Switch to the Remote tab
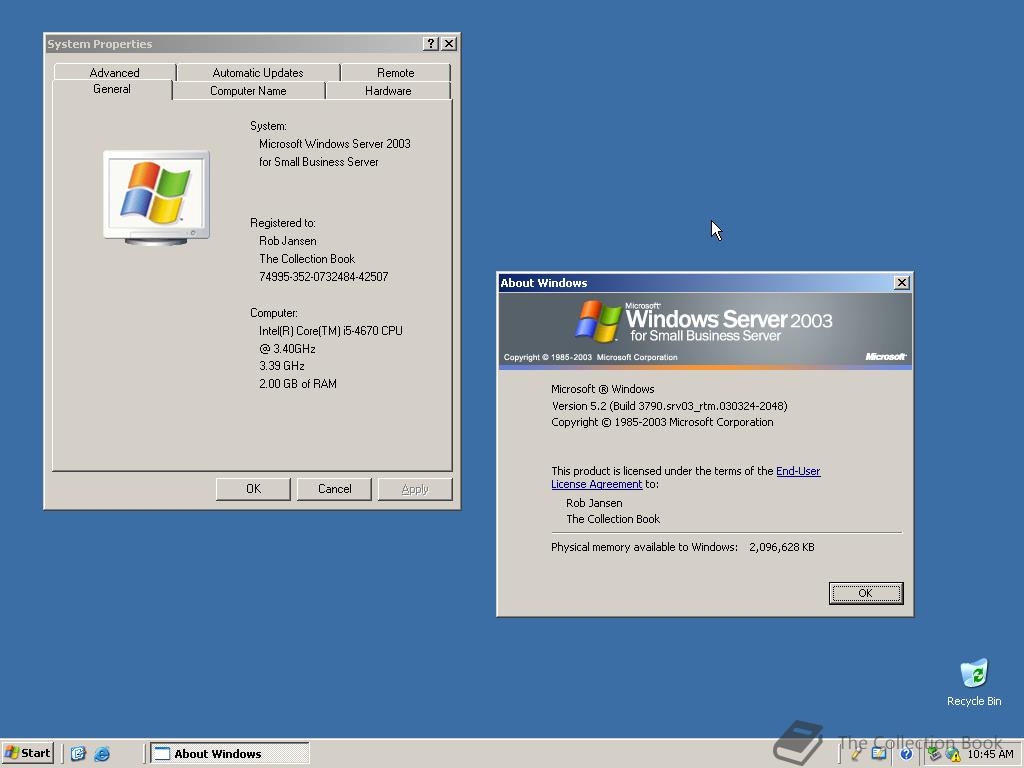Image resolution: width=1024 pixels, height=768 pixels. (396, 72)
